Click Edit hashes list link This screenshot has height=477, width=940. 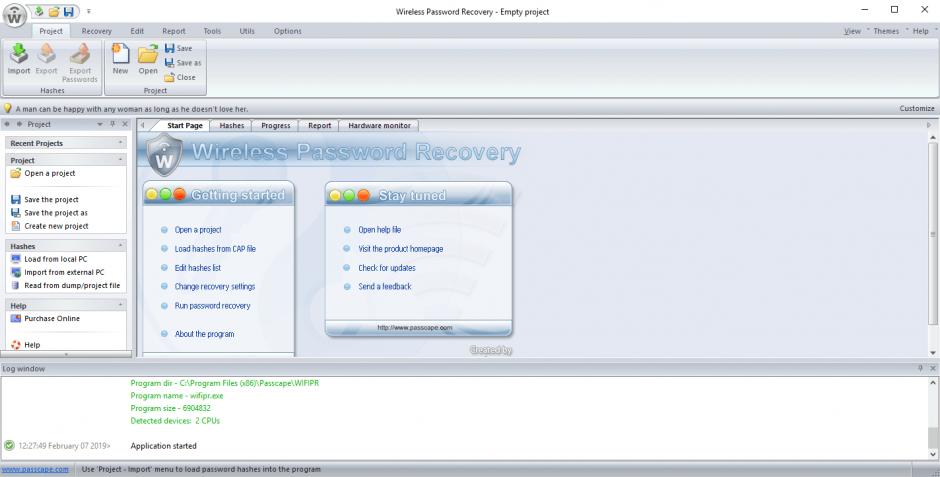click(x=198, y=268)
